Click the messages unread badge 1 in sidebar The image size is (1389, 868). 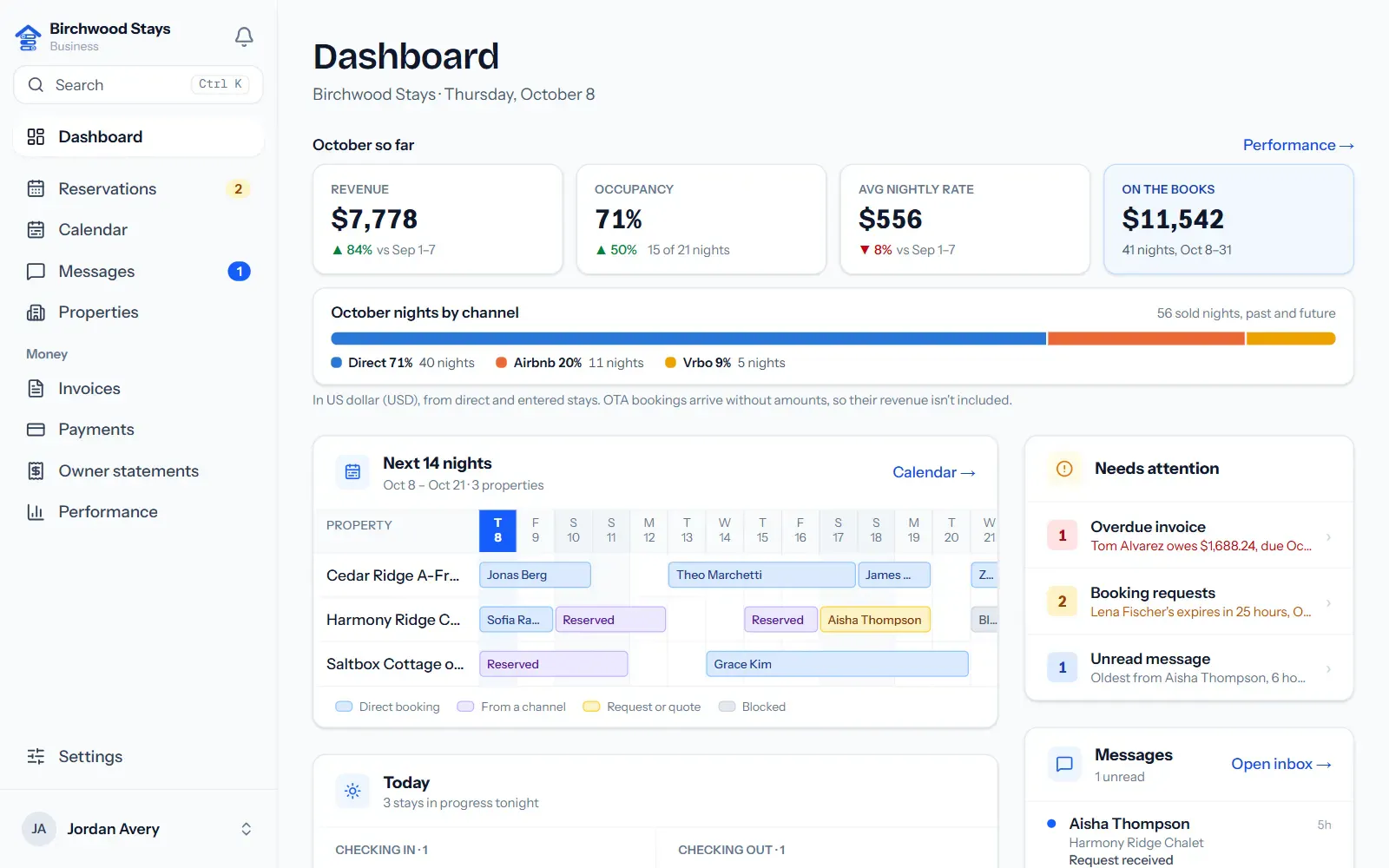tap(239, 272)
